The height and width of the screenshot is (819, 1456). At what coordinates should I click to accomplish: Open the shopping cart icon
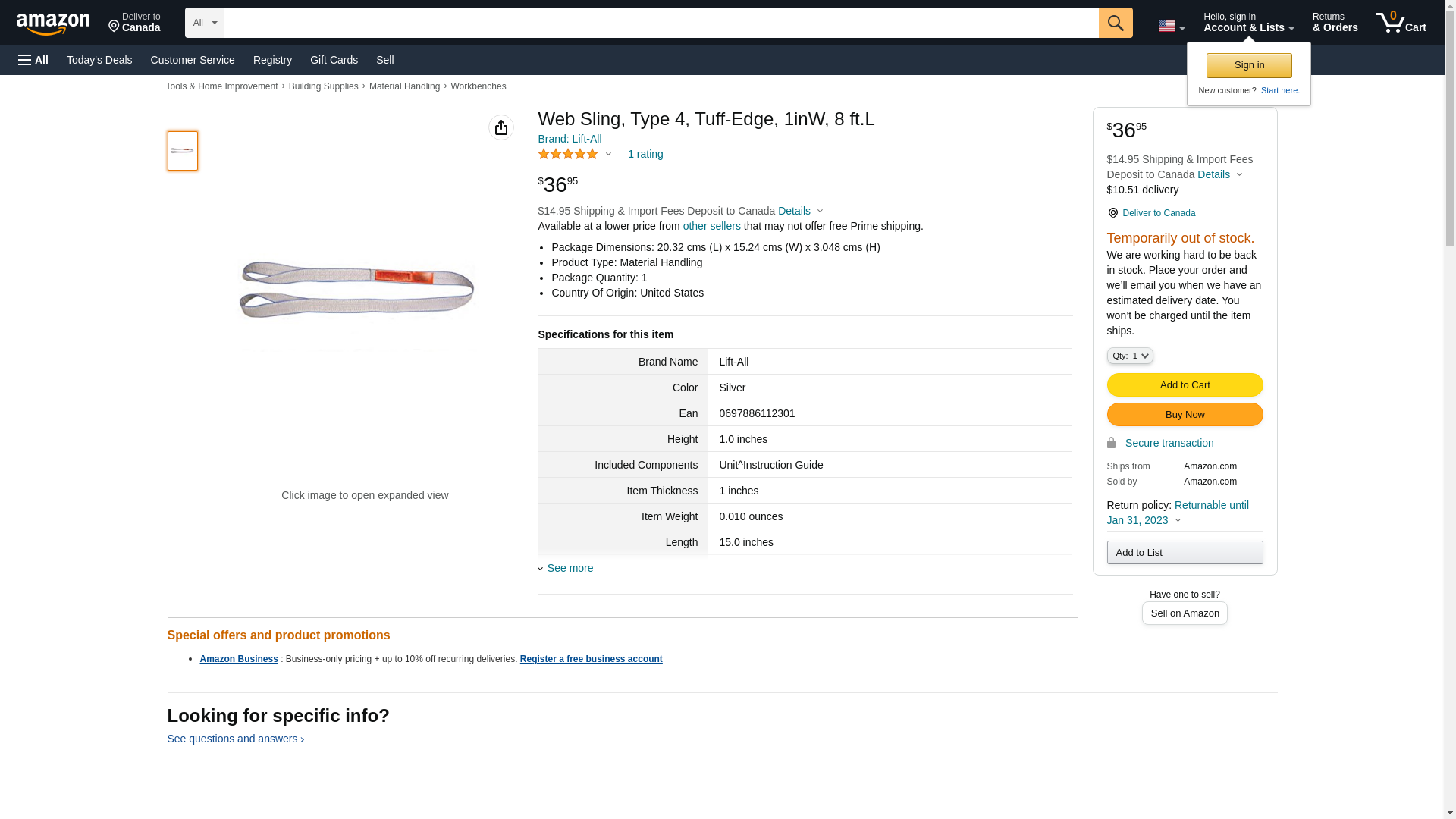(x=1401, y=23)
